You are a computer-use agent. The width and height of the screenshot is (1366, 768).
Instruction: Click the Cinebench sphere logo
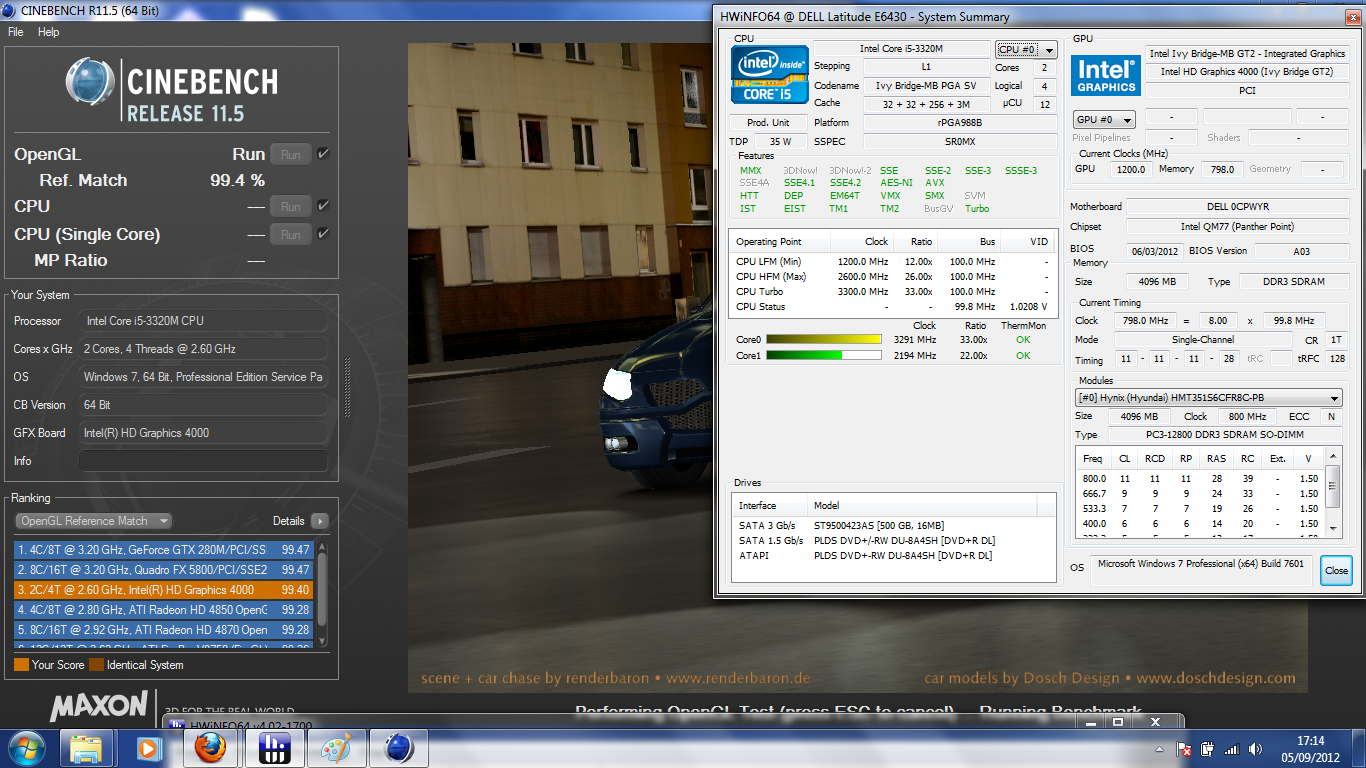(x=91, y=84)
